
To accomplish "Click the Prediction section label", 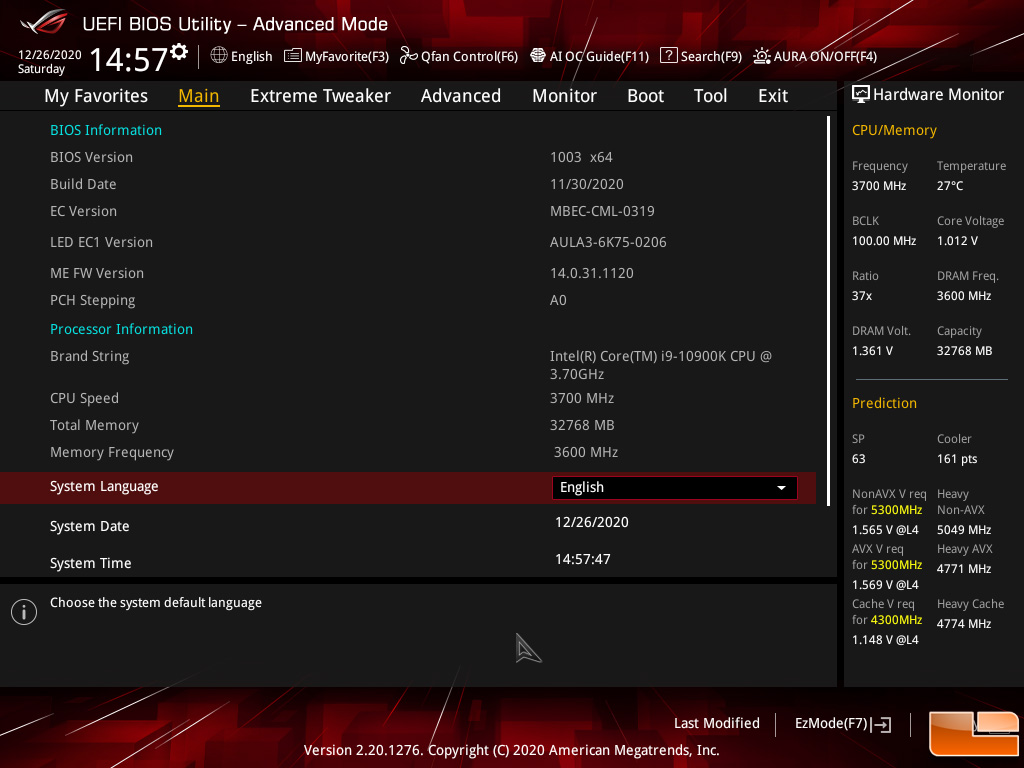I will click(884, 403).
